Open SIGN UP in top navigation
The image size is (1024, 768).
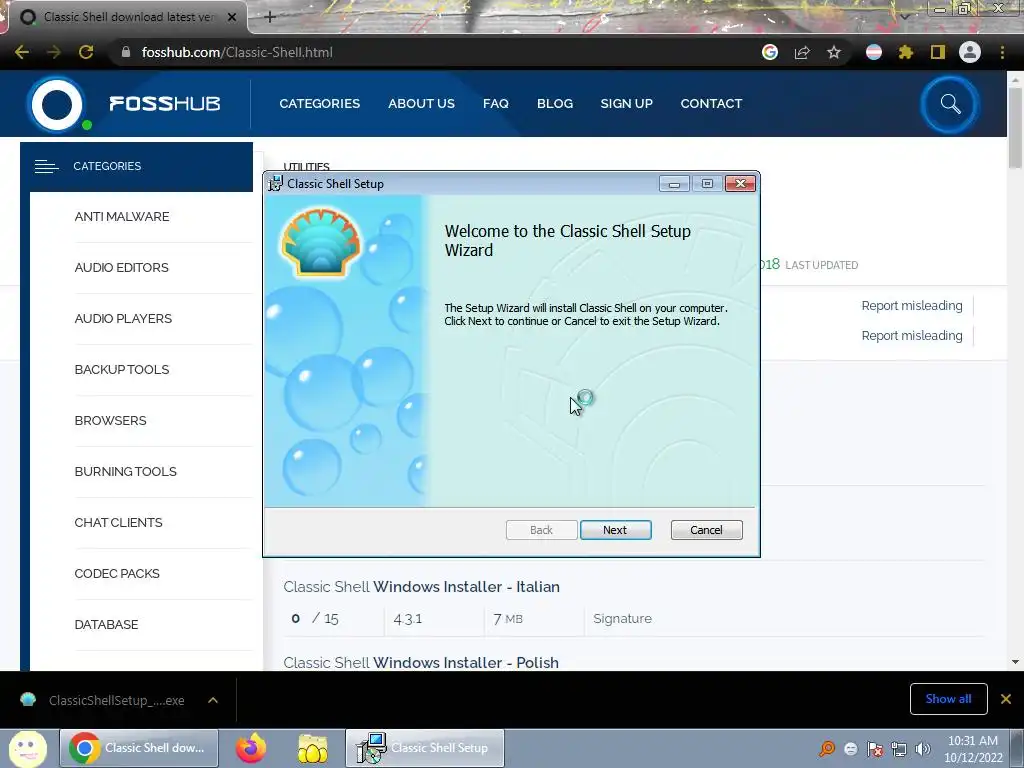pyautogui.click(x=626, y=103)
